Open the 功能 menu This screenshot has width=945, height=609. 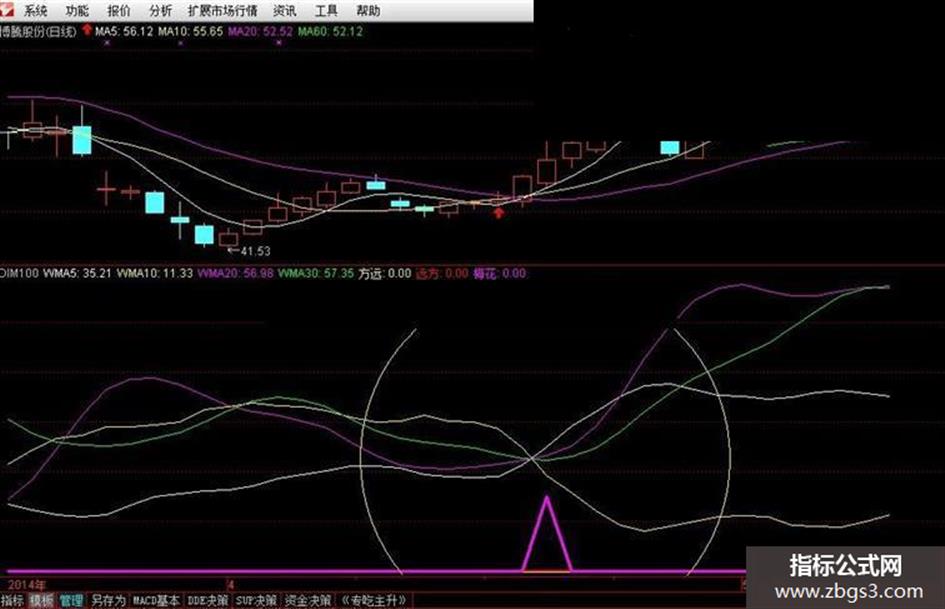coord(77,10)
